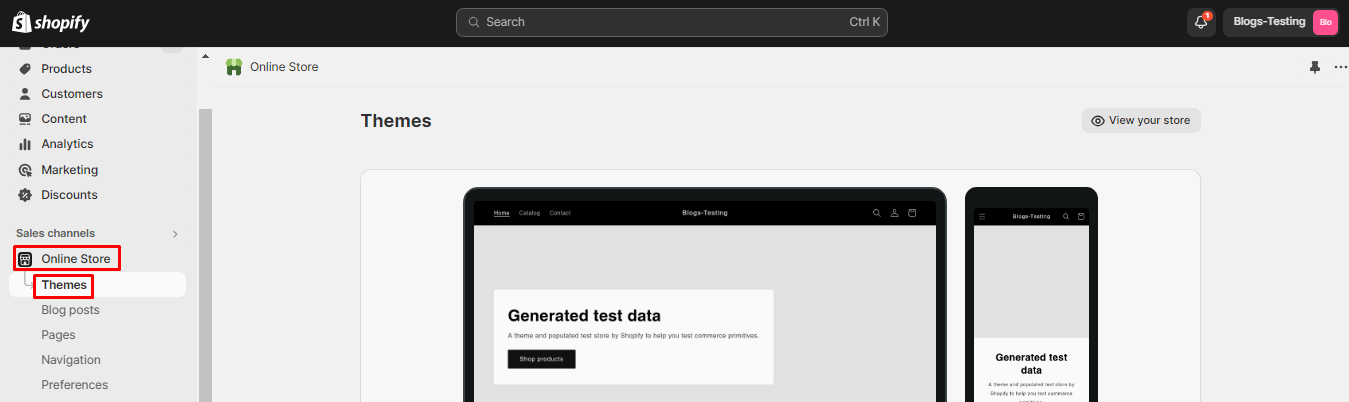Click the Shopify logo
The image size is (1349, 402).
pyautogui.click(x=50, y=22)
